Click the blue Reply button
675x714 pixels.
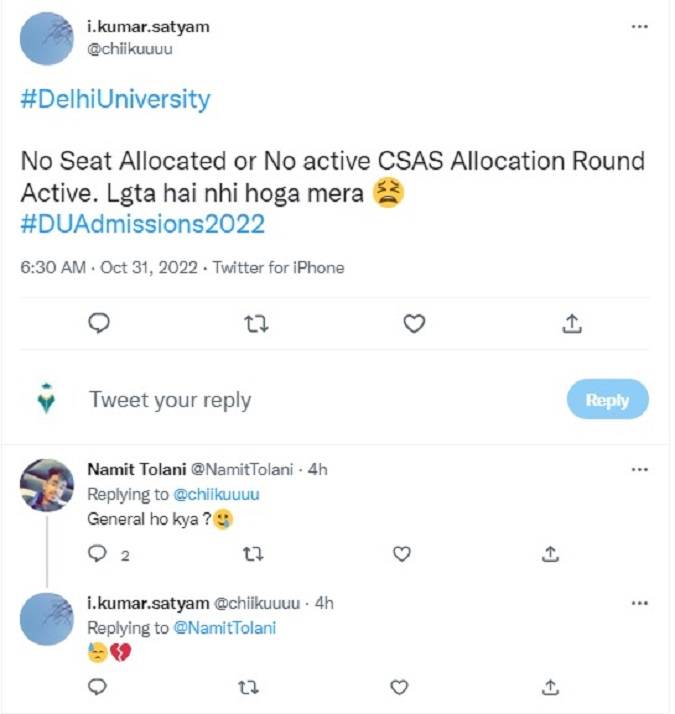[607, 400]
